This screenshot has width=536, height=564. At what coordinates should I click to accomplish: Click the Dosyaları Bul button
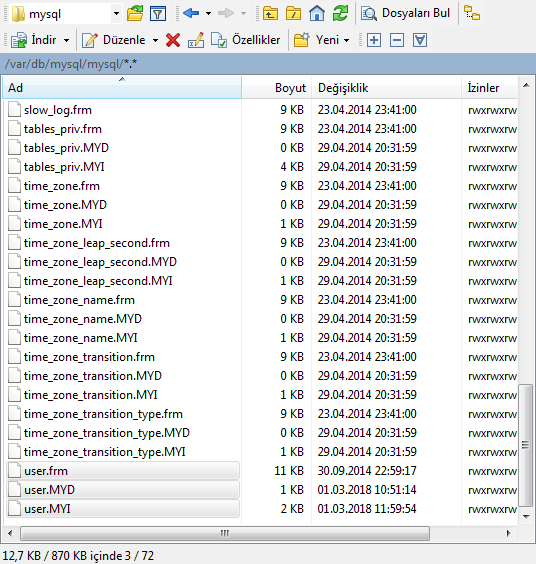click(405, 13)
